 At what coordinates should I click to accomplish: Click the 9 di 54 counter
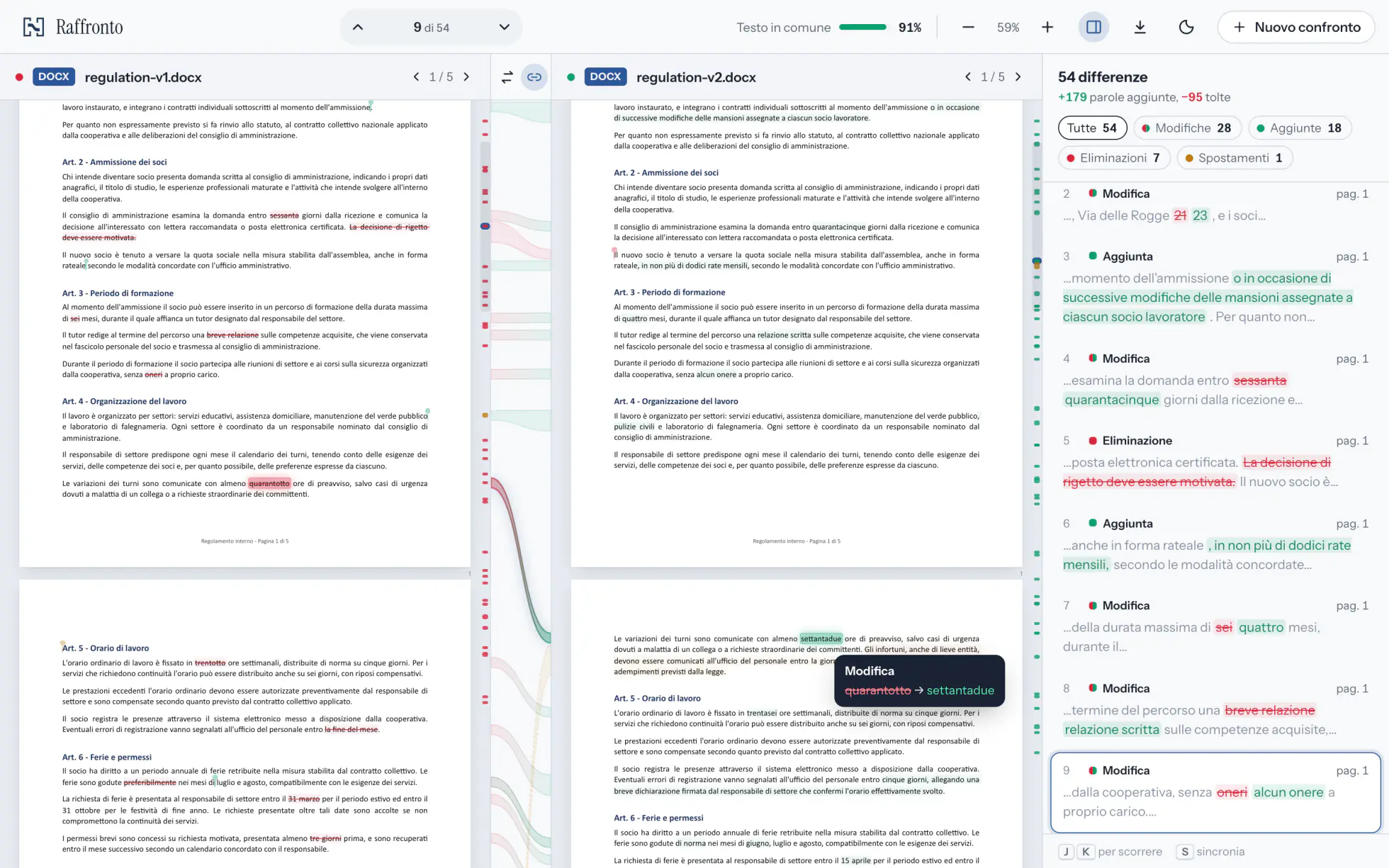tap(431, 28)
